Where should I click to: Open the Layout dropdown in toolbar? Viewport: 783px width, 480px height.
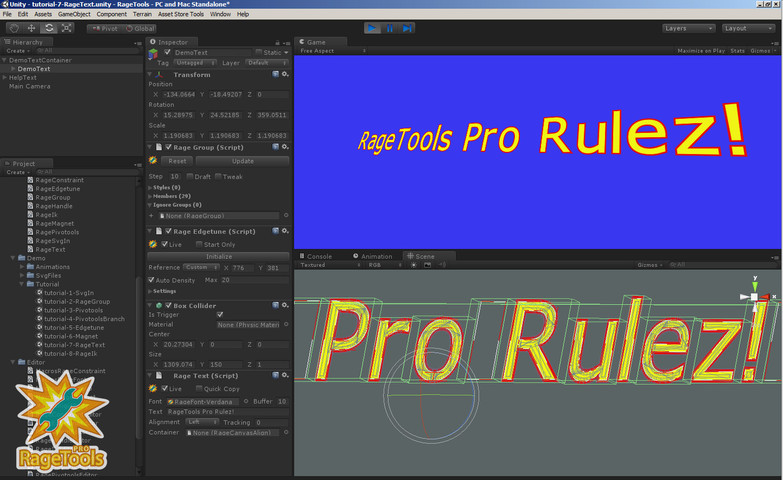pyautogui.click(x=748, y=28)
